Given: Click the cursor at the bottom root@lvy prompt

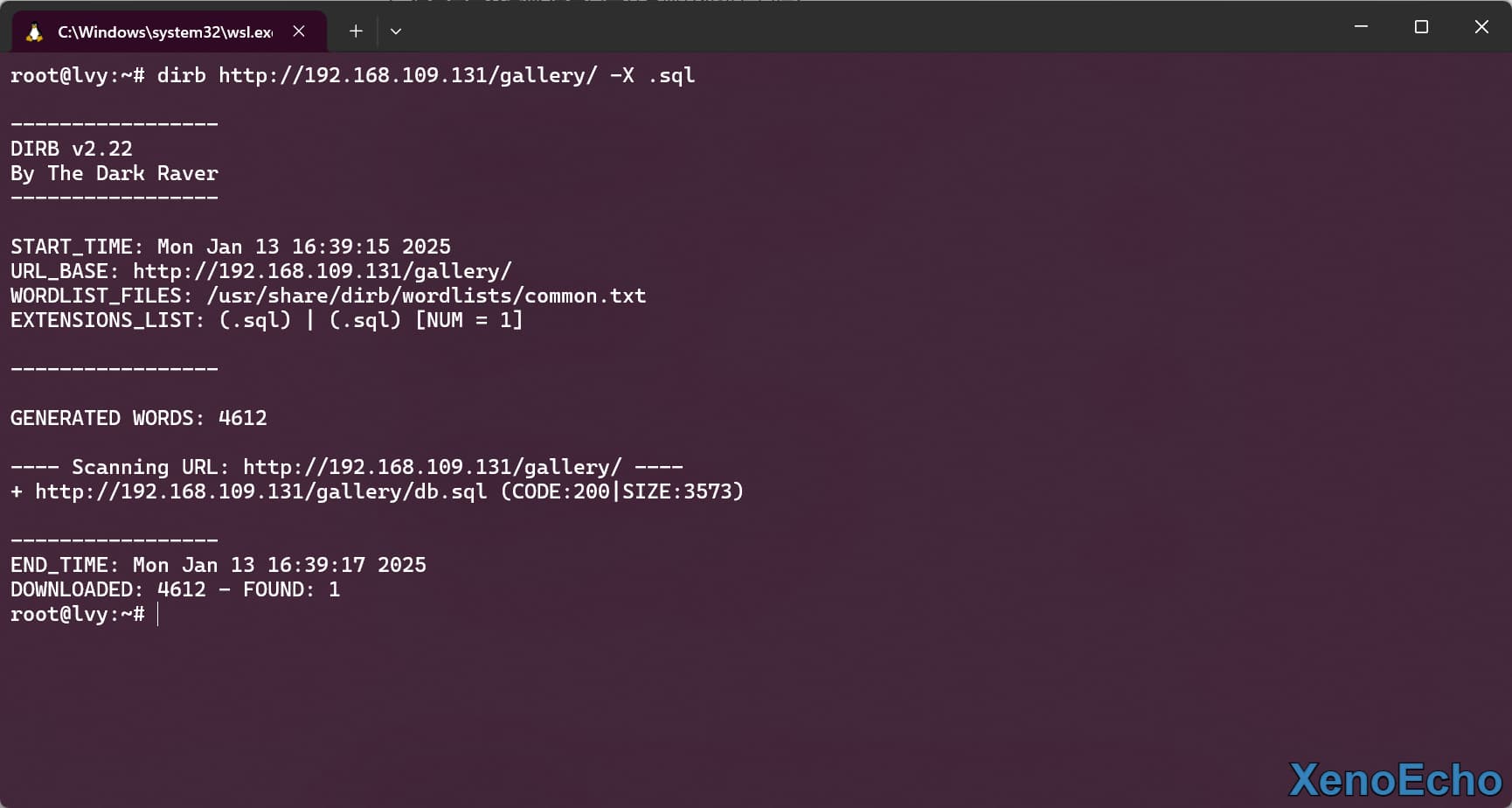Looking at the screenshot, I should pos(158,614).
